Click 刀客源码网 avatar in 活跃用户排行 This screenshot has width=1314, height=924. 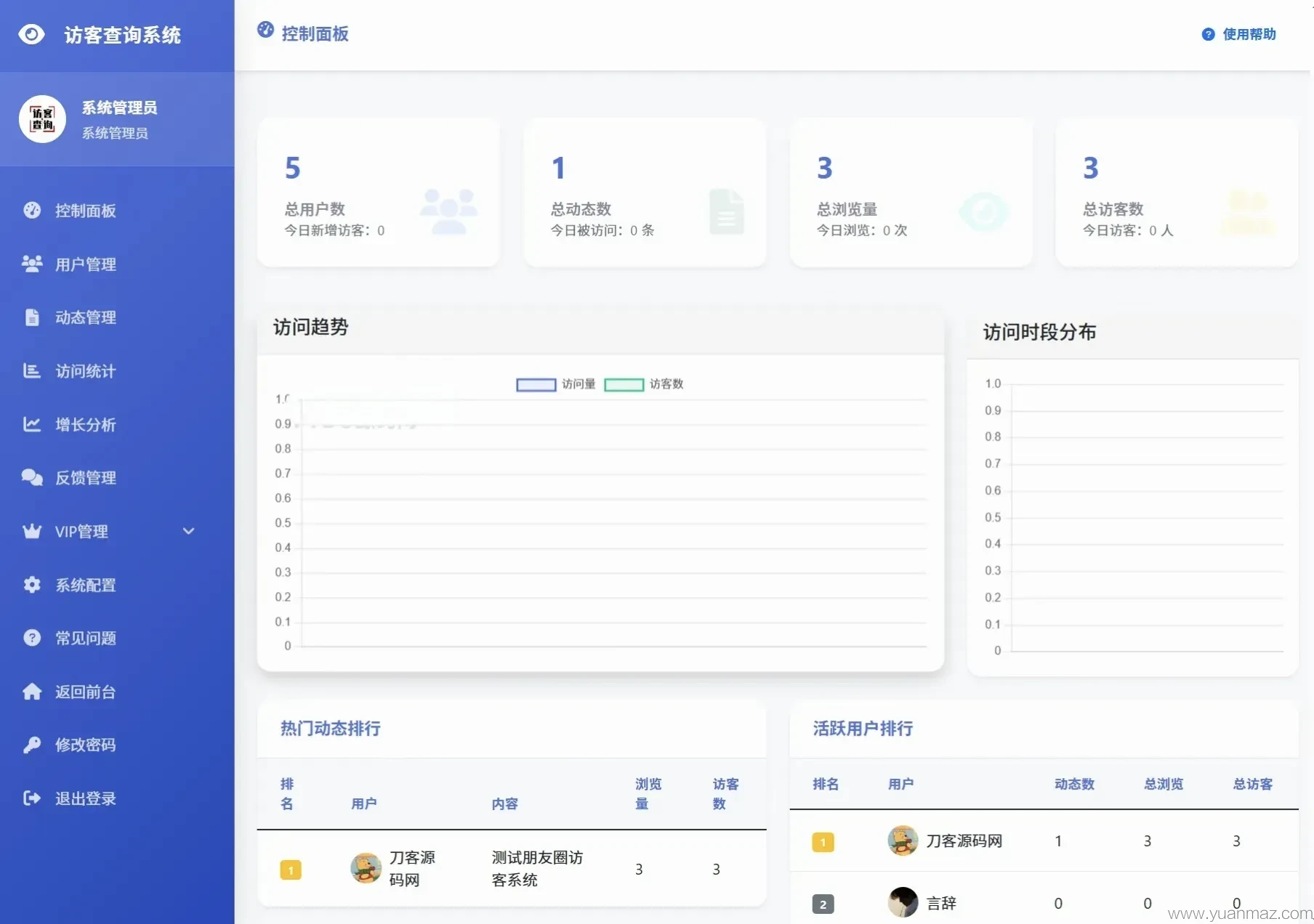(903, 840)
